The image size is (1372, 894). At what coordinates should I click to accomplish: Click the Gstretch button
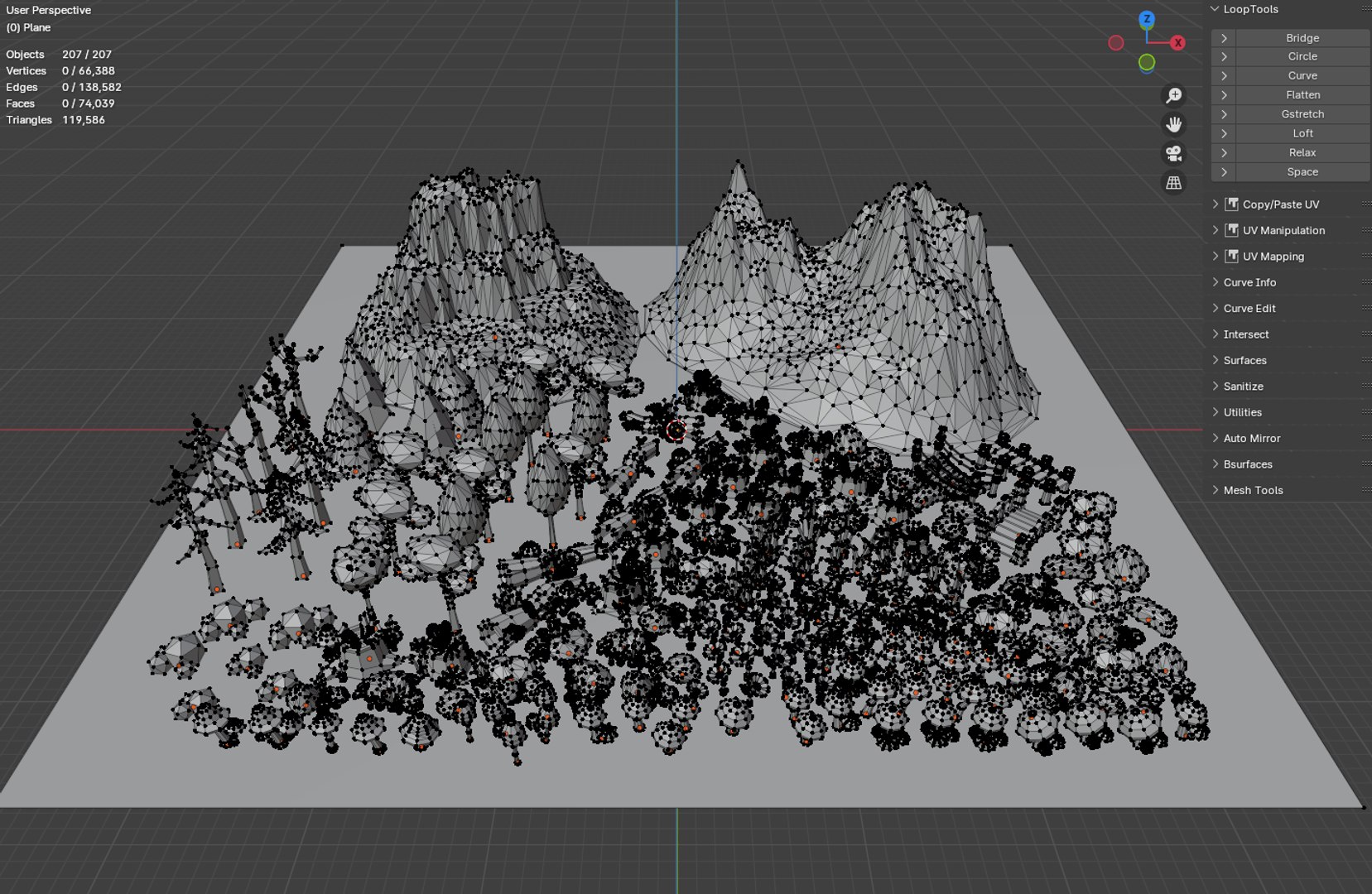click(1302, 114)
